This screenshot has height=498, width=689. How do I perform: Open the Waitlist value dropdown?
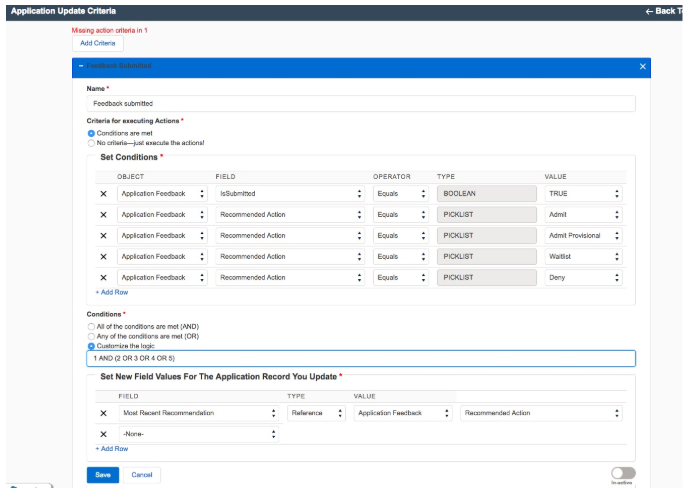pyautogui.click(x=584, y=256)
